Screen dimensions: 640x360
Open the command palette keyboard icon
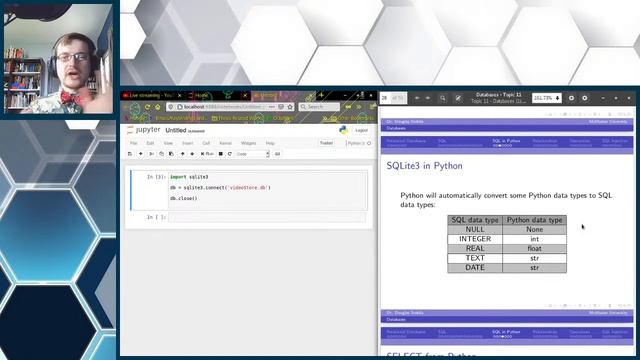point(277,154)
